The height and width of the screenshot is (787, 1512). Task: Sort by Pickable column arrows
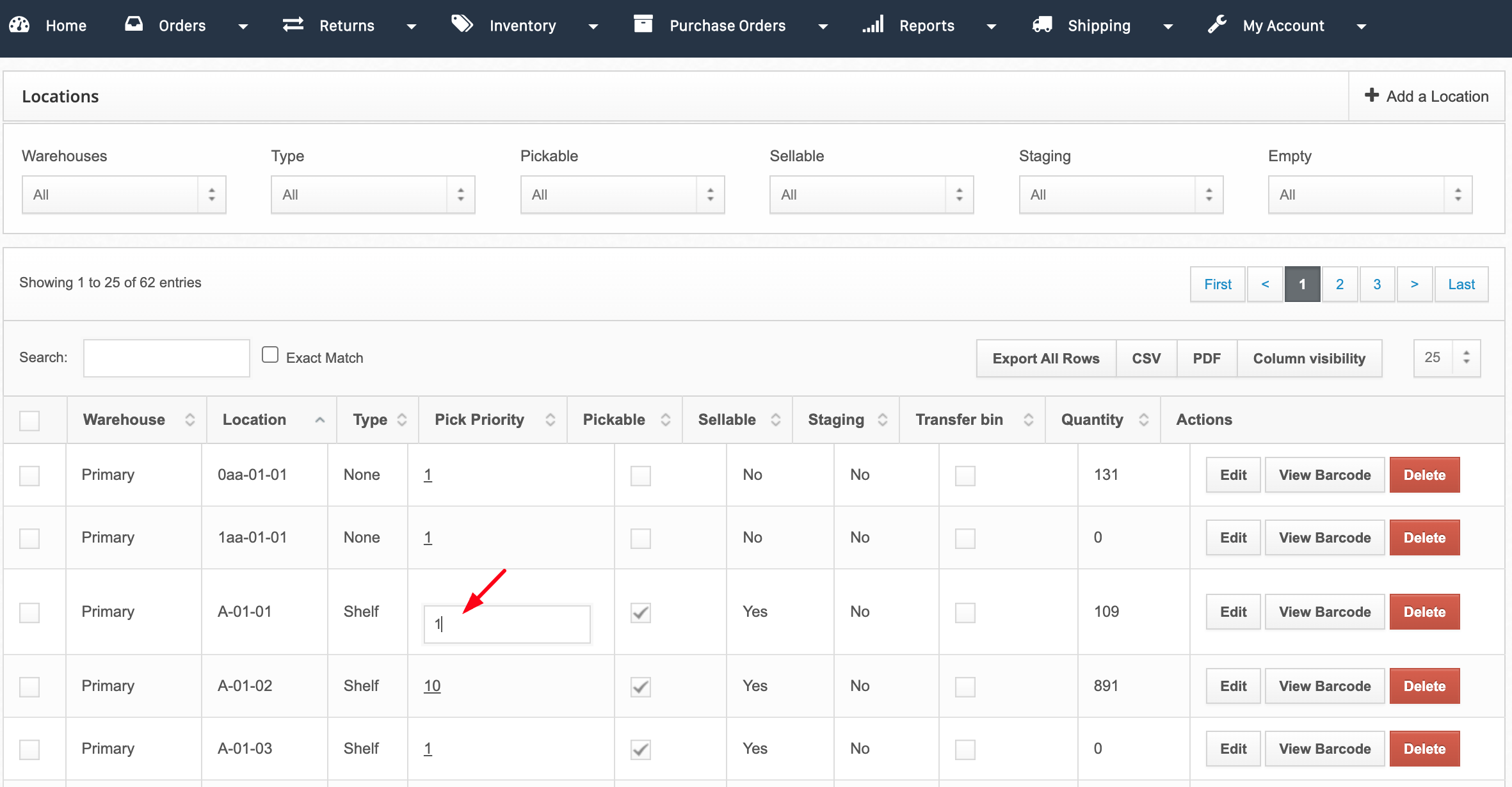pos(666,420)
